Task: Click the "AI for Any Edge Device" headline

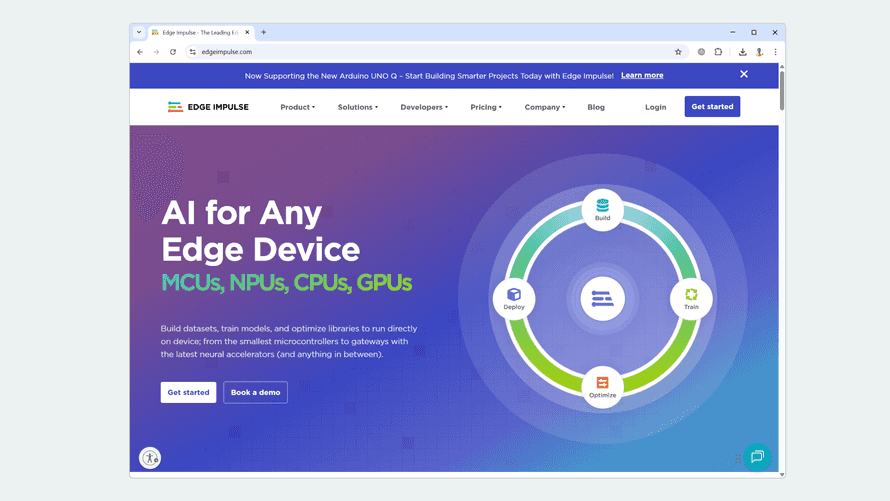Action: point(261,231)
